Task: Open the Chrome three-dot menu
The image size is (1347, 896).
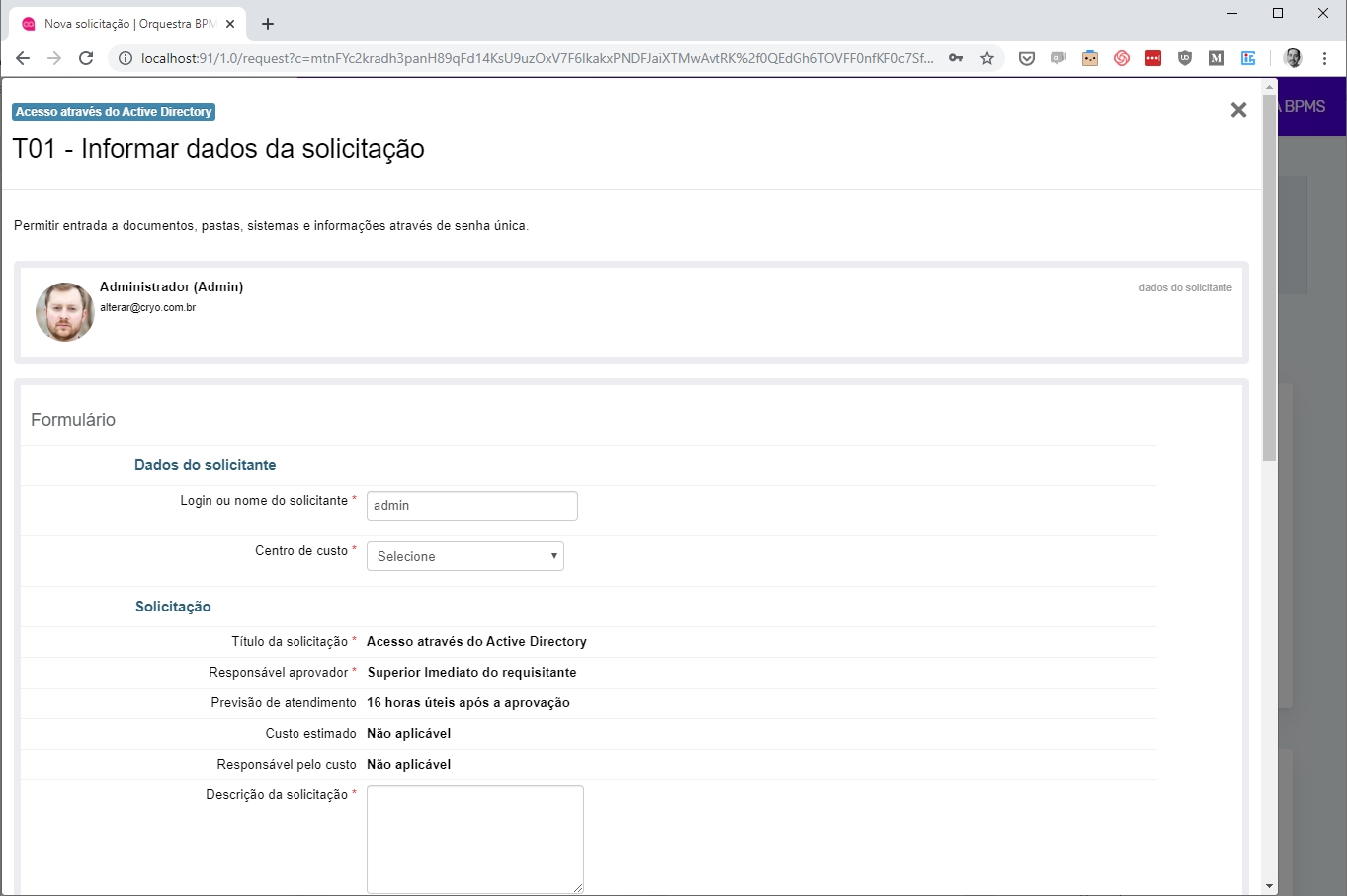Action: [1324, 58]
